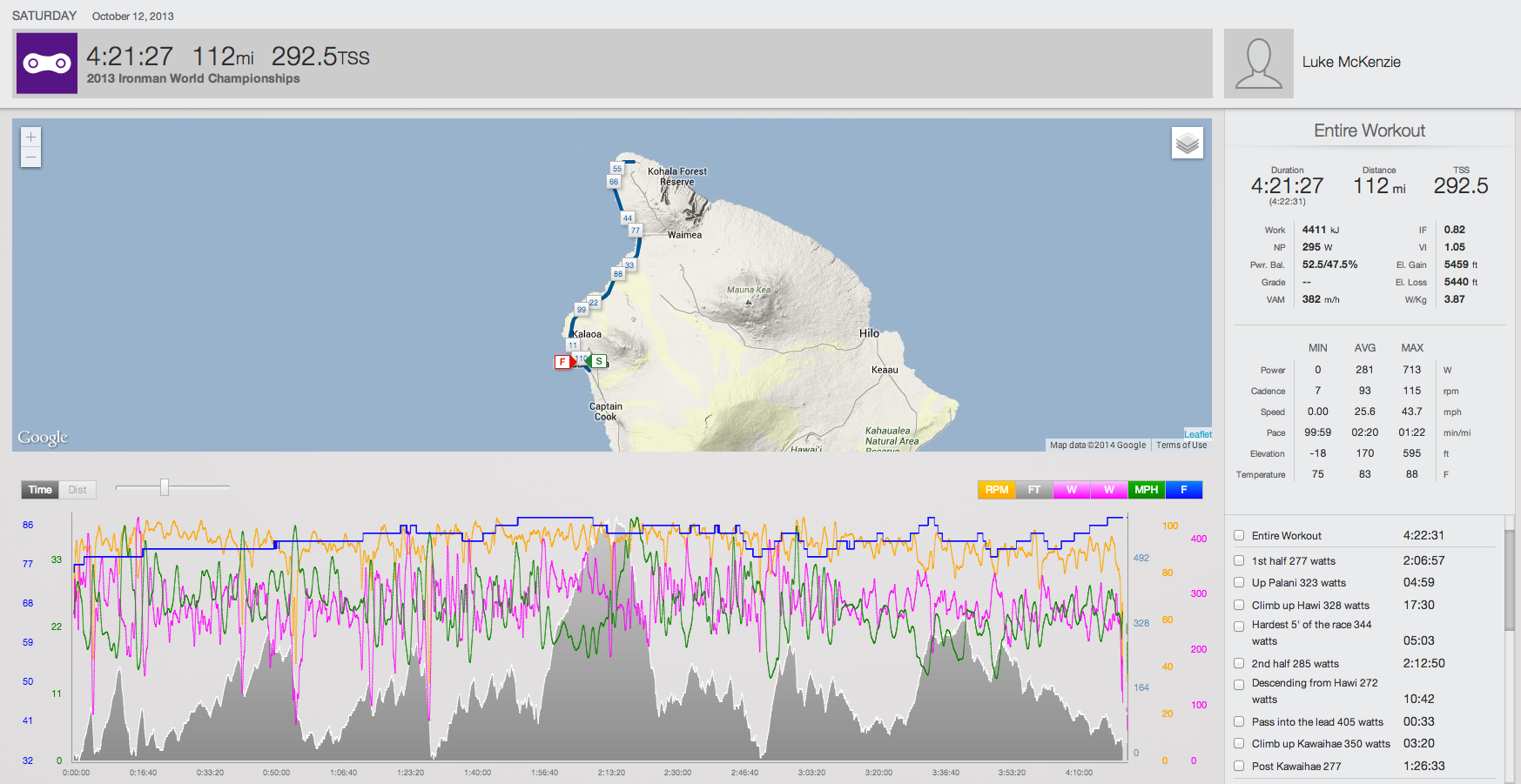Viewport: 1521px width, 784px height.
Task: Click the 0.82 IF value
Action: [x=1455, y=230]
